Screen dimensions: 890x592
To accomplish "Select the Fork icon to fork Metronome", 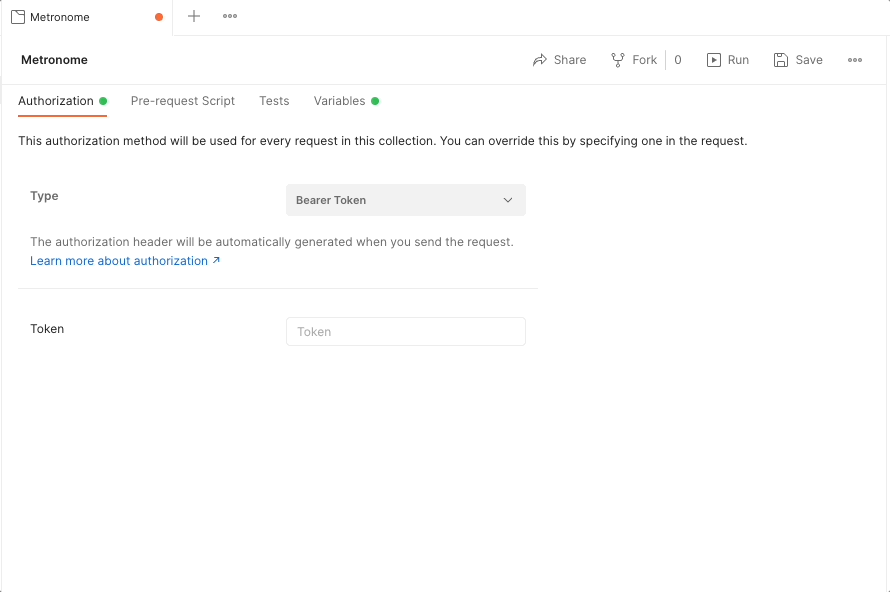I will (619, 59).
